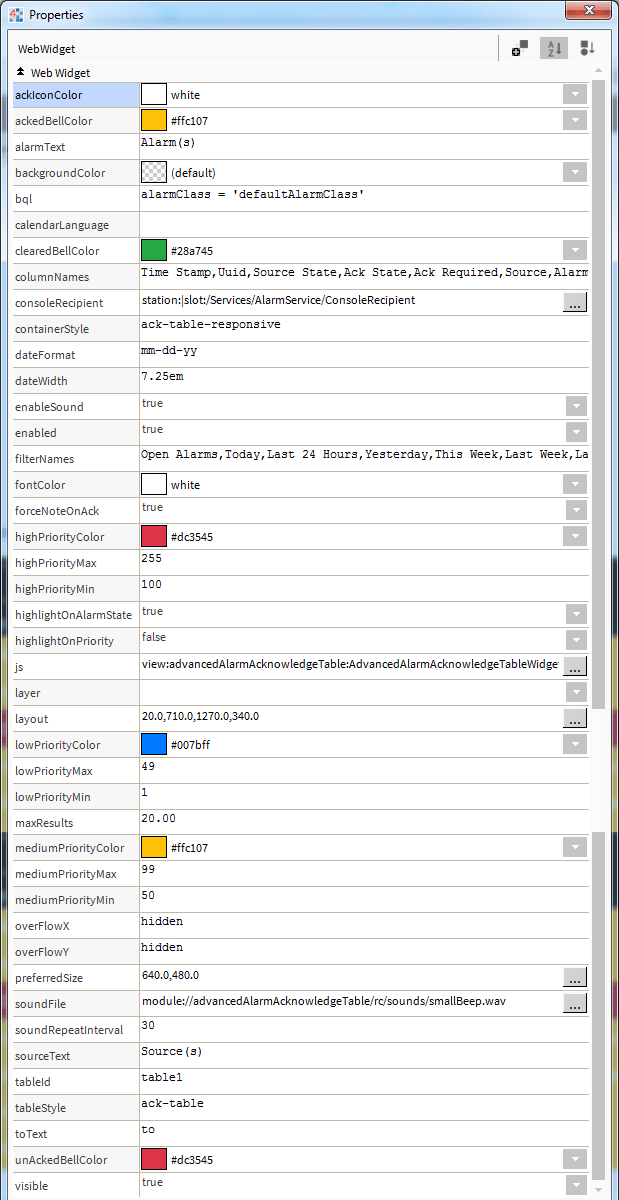Toggle alphabetical A-Z sort icon
Image resolution: width=619 pixels, height=1200 pixels.
(x=554, y=49)
